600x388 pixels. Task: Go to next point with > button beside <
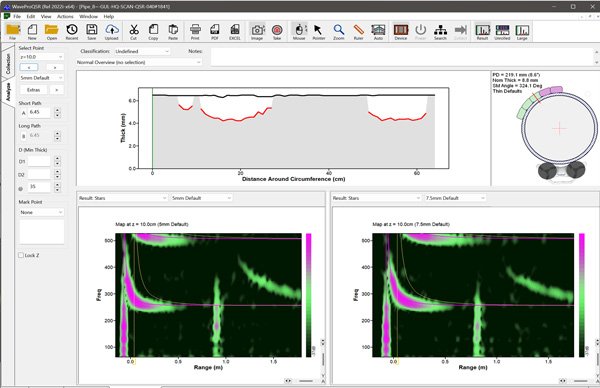55,67
